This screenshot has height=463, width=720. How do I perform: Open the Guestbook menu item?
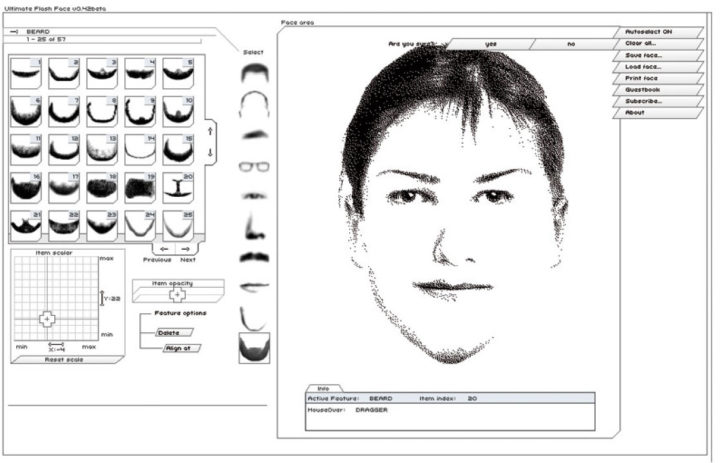click(658, 90)
